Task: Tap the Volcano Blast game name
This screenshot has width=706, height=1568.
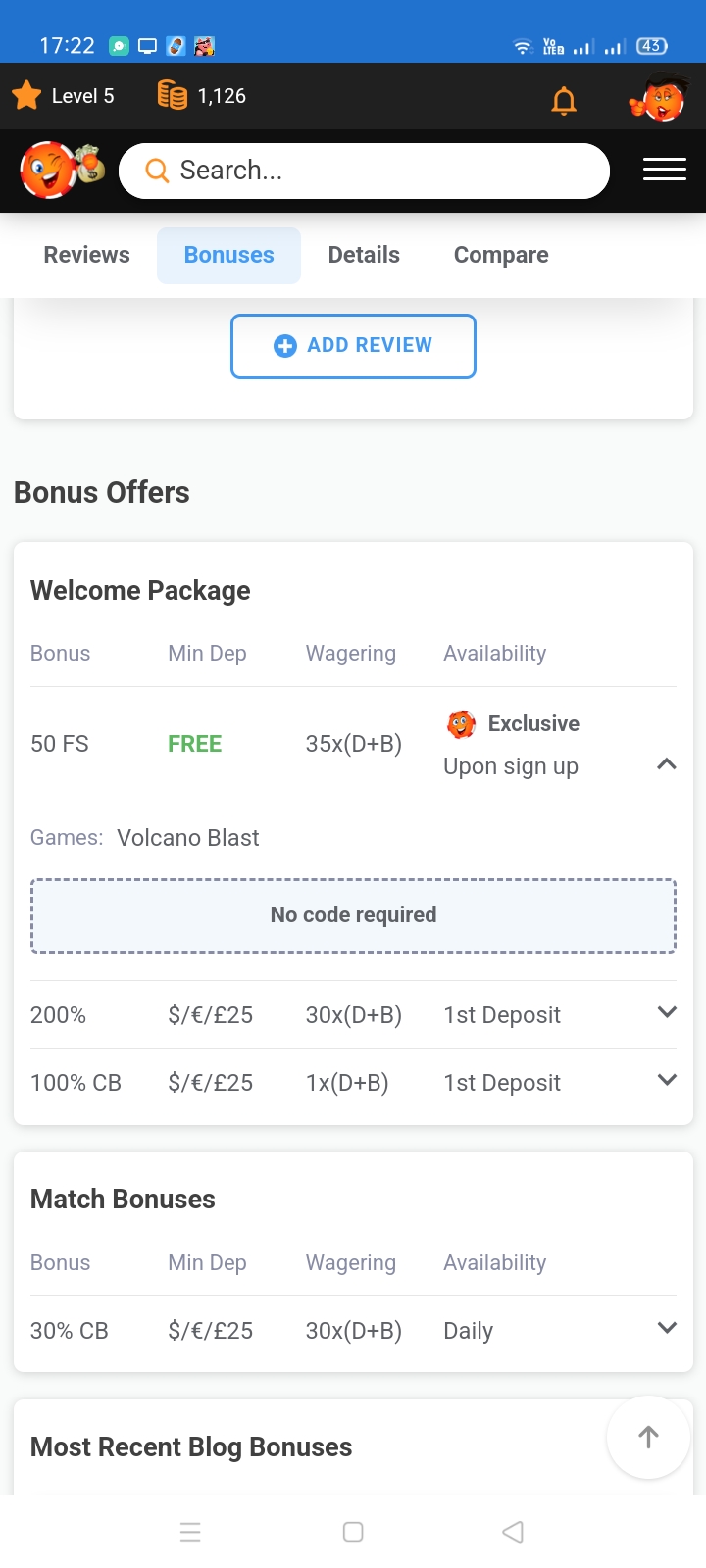Action: point(188,838)
